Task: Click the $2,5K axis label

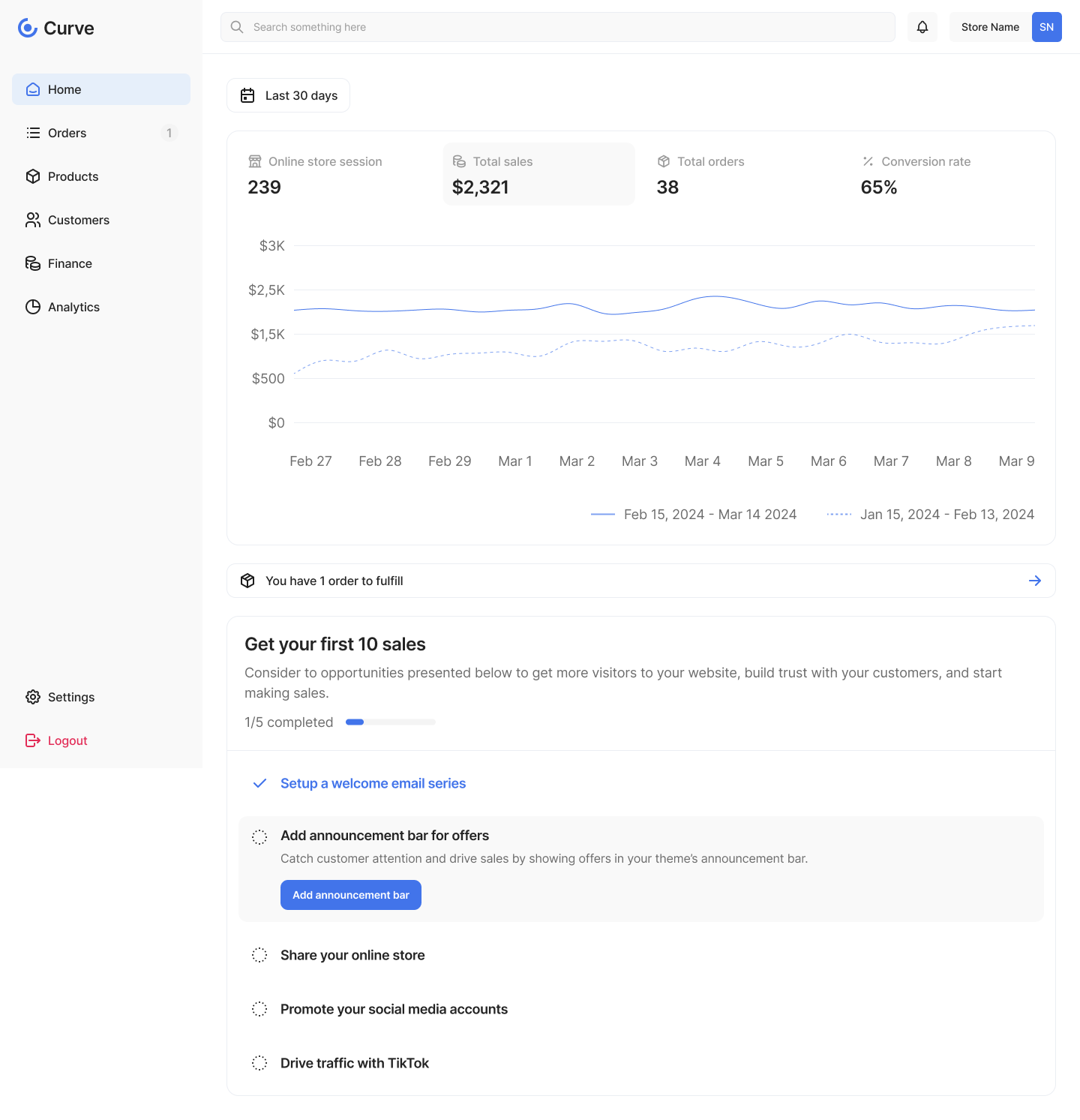Action: click(x=267, y=290)
